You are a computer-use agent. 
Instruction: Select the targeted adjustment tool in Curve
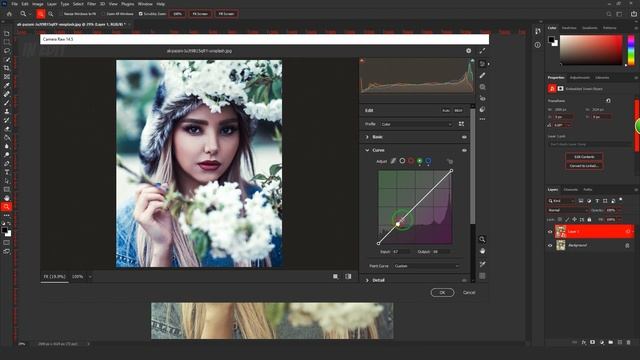point(449,161)
